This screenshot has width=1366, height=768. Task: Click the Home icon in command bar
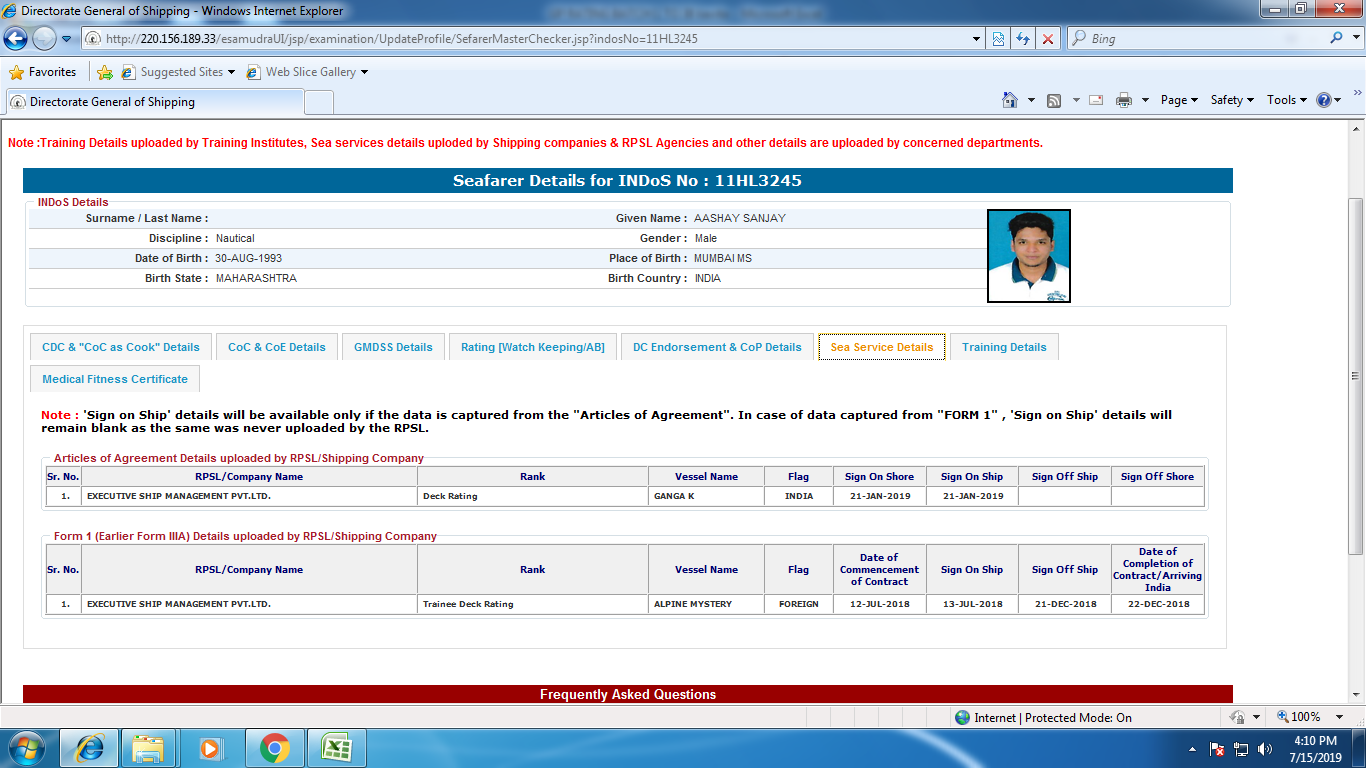point(1010,100)
